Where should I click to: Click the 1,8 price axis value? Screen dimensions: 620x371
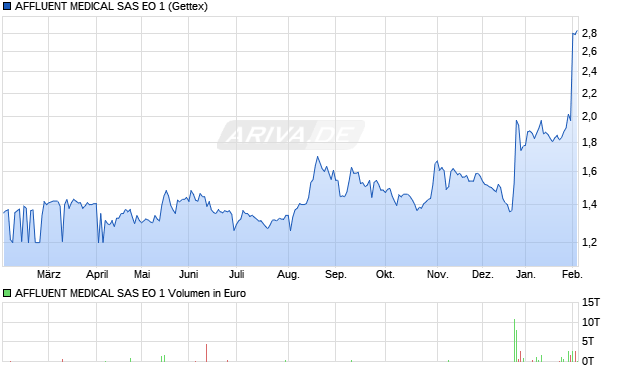pyautogui.click(x=589, y=143)
